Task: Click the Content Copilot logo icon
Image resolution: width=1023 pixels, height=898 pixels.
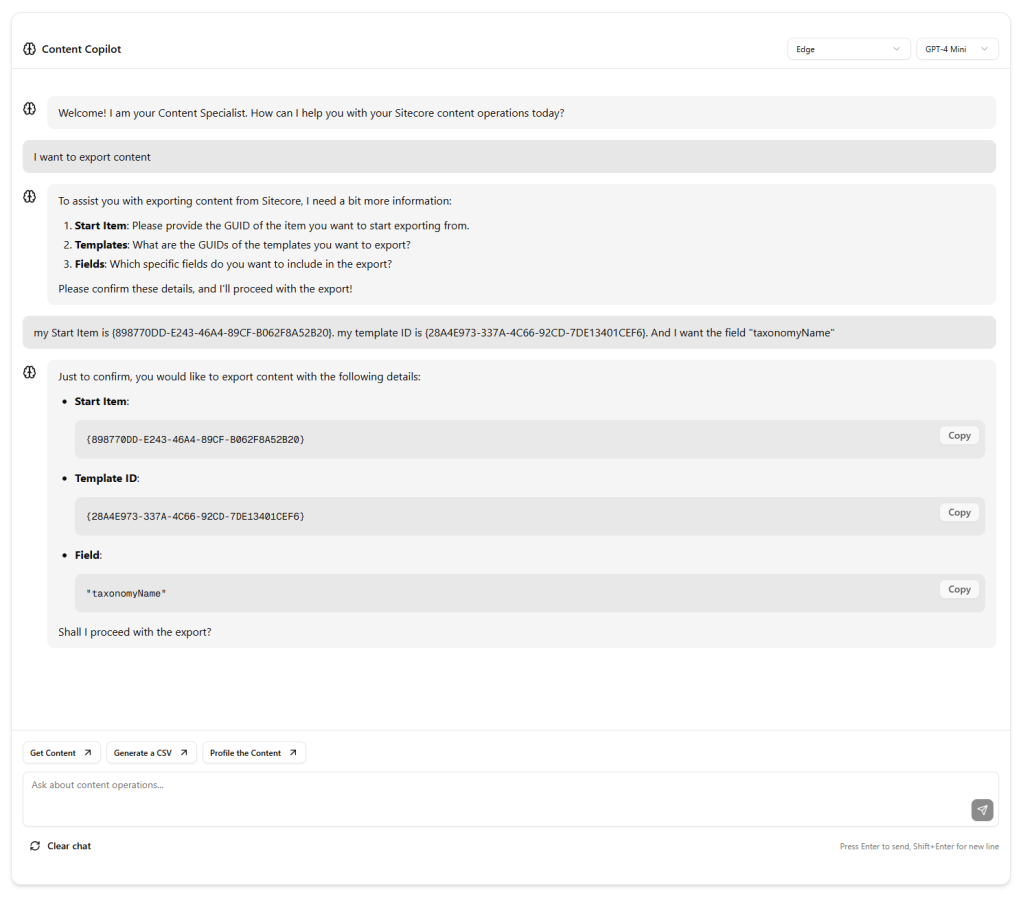Action: coord(31,48)
